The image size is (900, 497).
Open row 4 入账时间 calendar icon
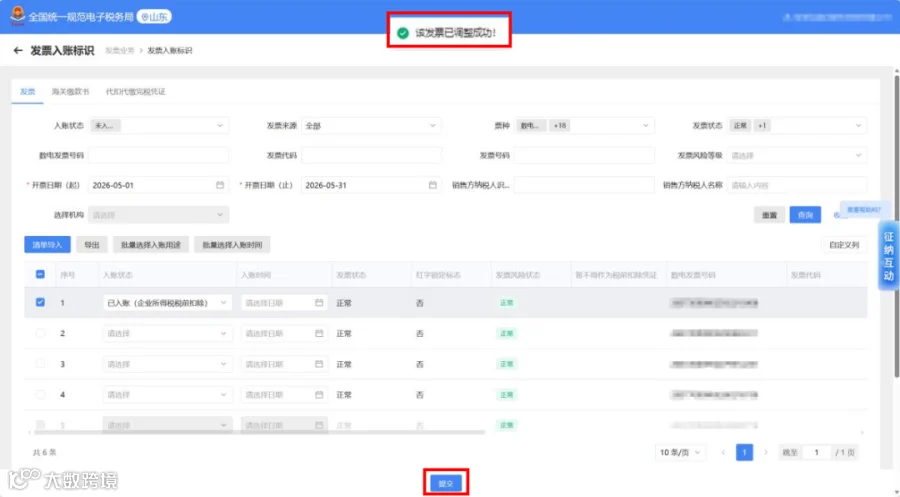click(319, 395)
